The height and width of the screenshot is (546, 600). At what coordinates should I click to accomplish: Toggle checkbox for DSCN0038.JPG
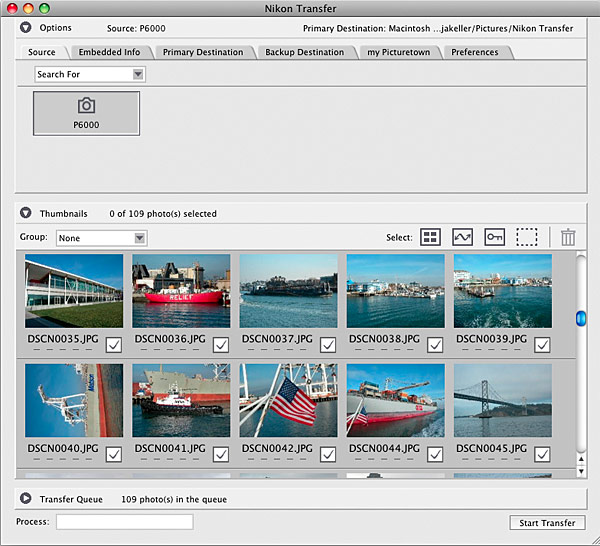(435, 345)
